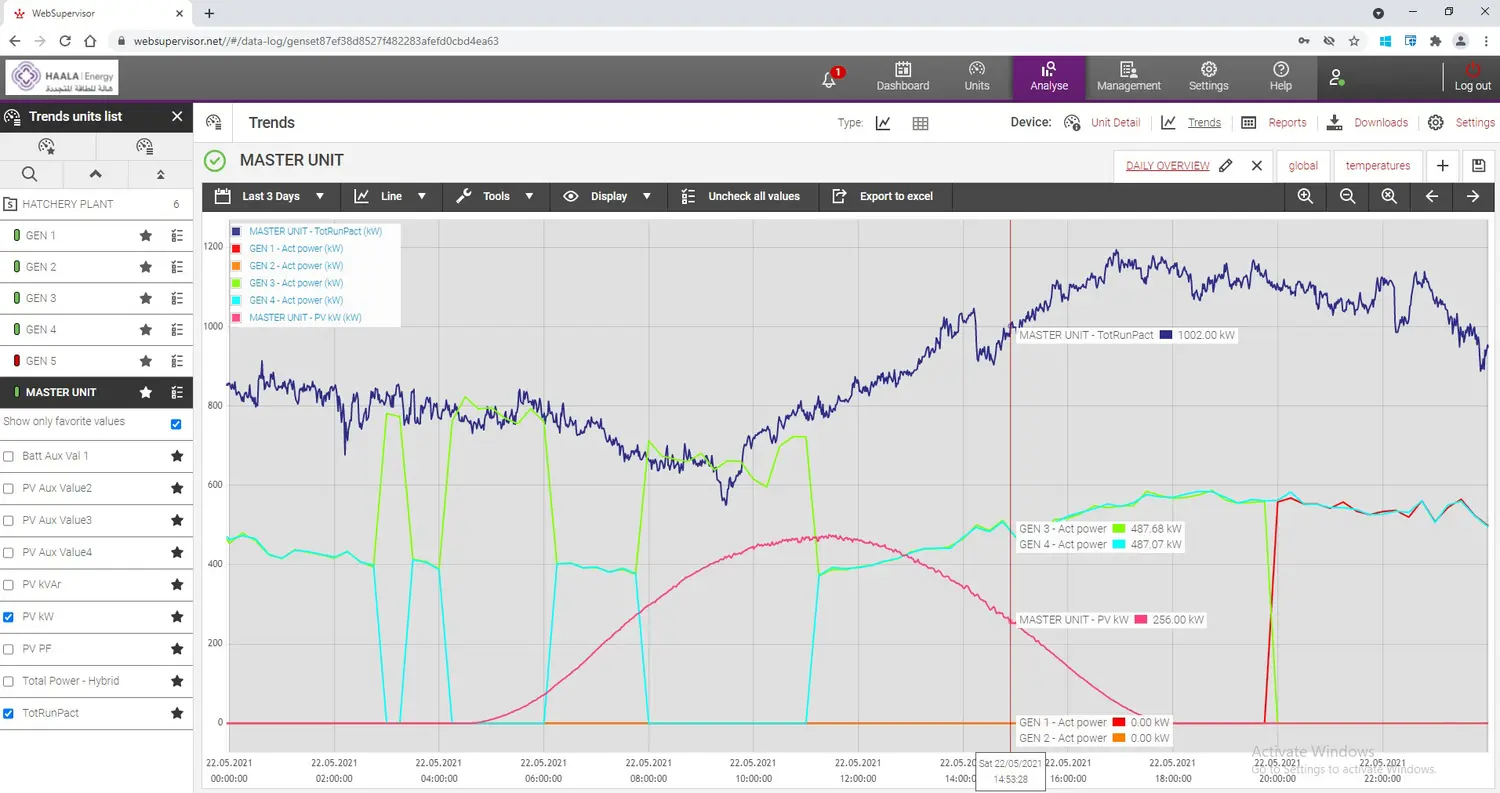The image size is (1500, 793).
Task: Check the PV Aux Value2 checkbox
Action: click(x=9, y=488)
